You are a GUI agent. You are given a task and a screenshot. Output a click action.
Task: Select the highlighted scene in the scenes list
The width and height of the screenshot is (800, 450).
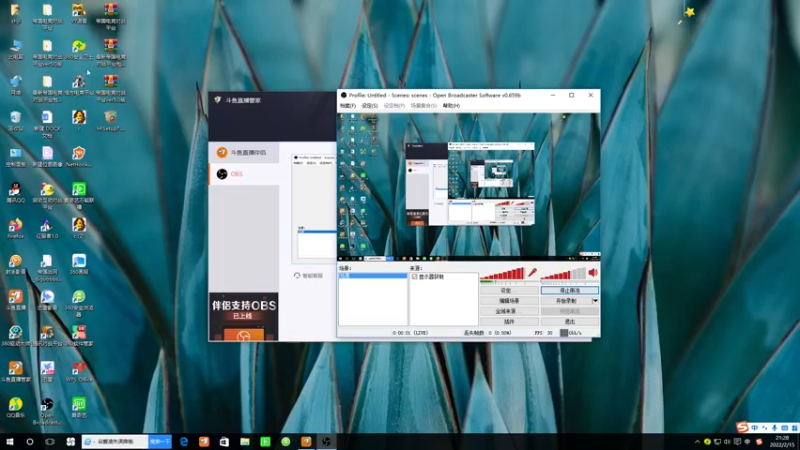click(372, 276)
